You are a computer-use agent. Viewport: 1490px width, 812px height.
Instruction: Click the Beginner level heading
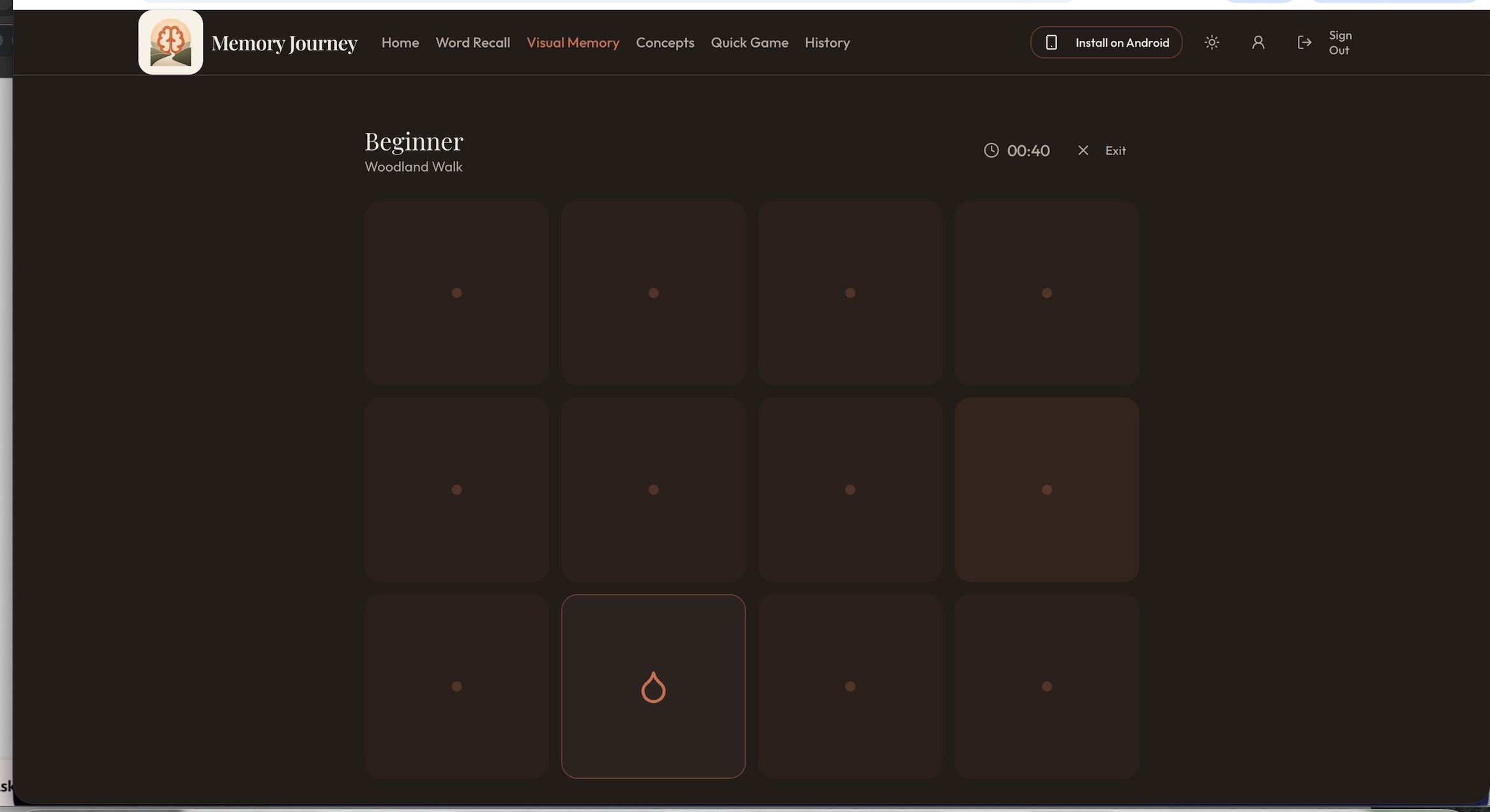click(414, 141)
